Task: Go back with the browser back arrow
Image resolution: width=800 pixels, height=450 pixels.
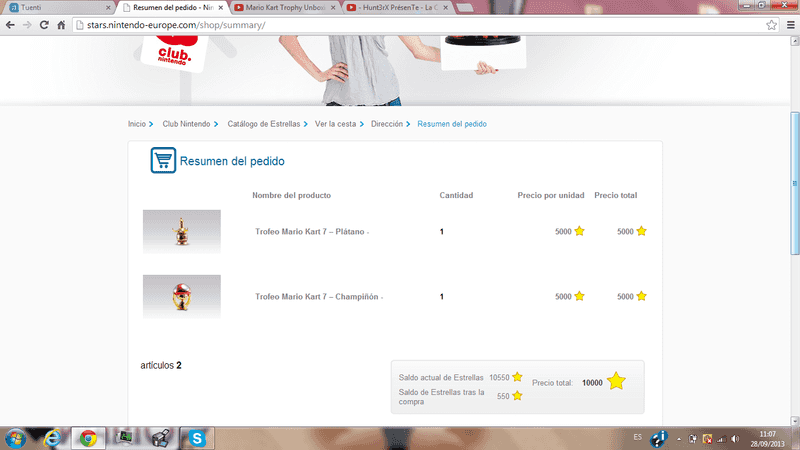Action: point(10,25)
